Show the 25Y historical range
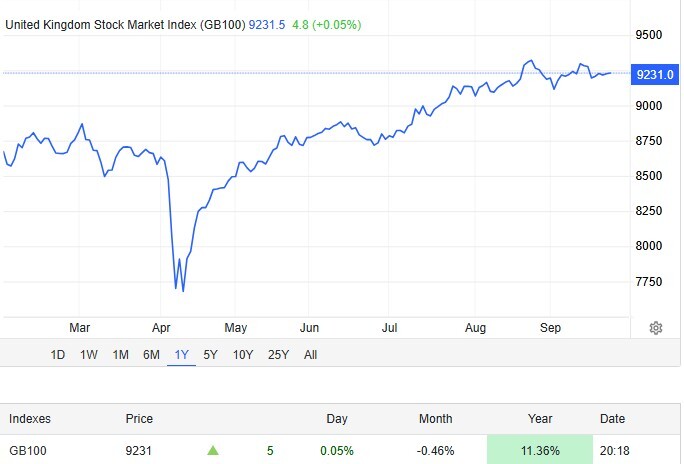 click(279, 354)
